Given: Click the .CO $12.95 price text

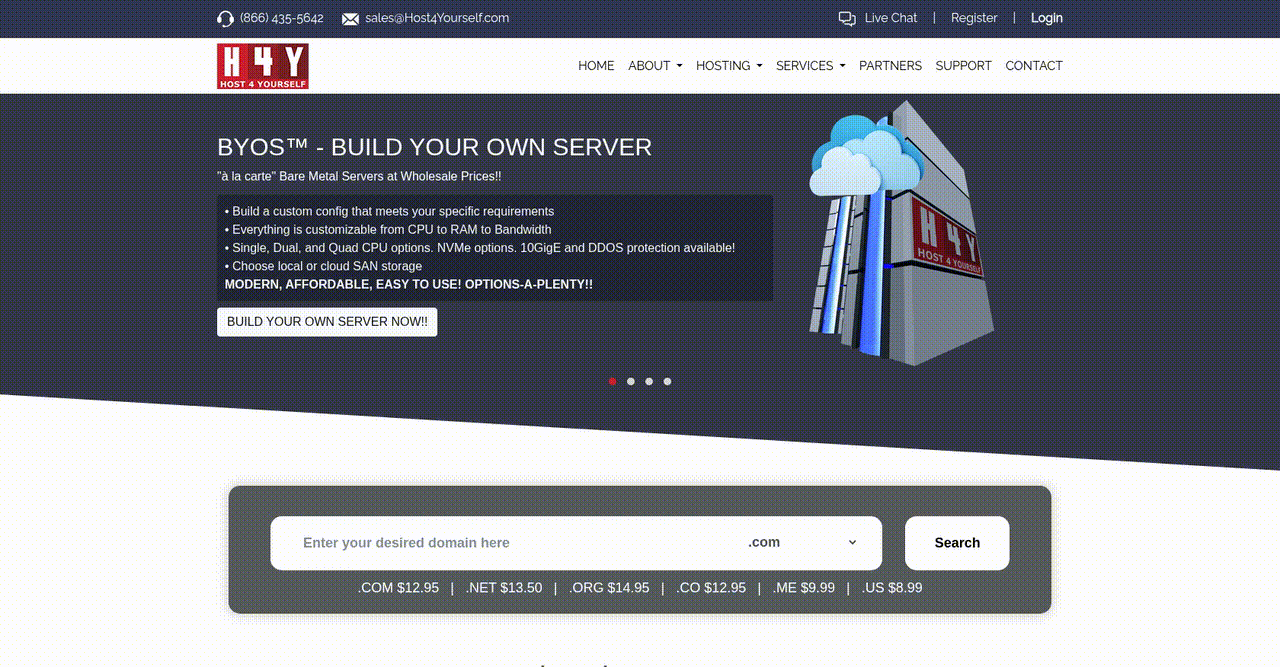Looking at the screenshot, I should coord(711,588).
